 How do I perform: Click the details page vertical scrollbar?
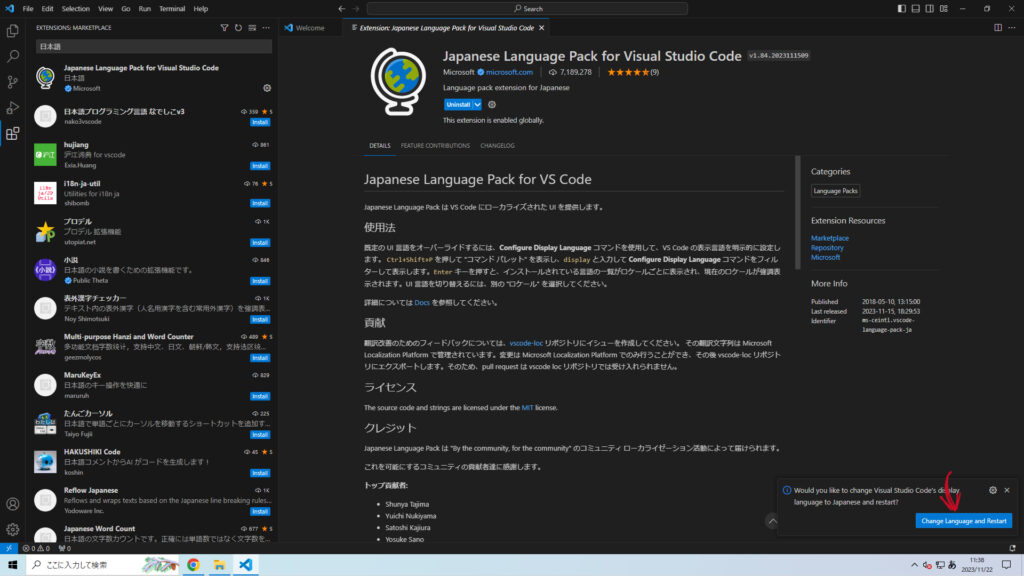click(797, 212)
